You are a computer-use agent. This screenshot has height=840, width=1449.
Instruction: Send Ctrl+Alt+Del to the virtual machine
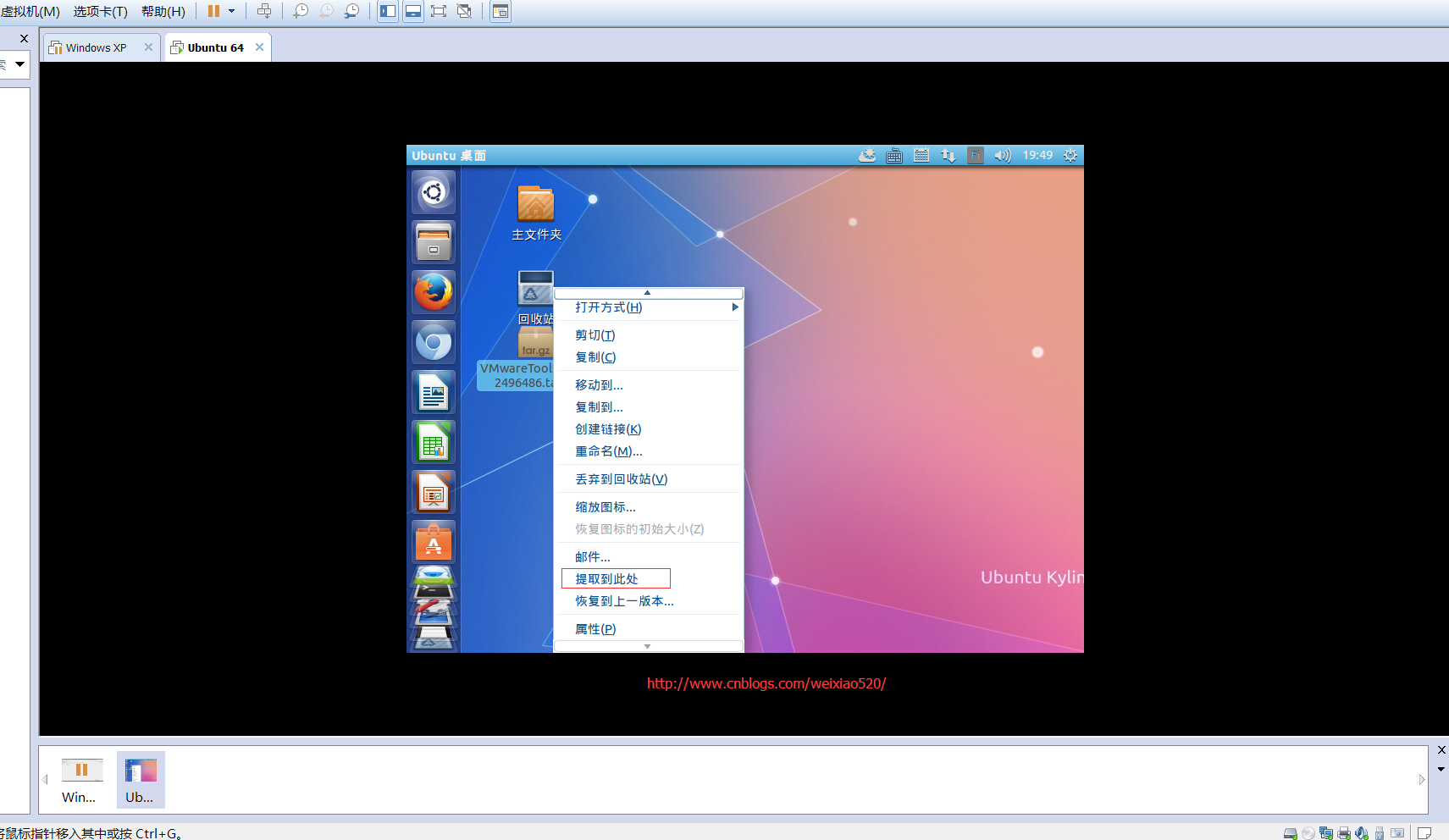264,11
